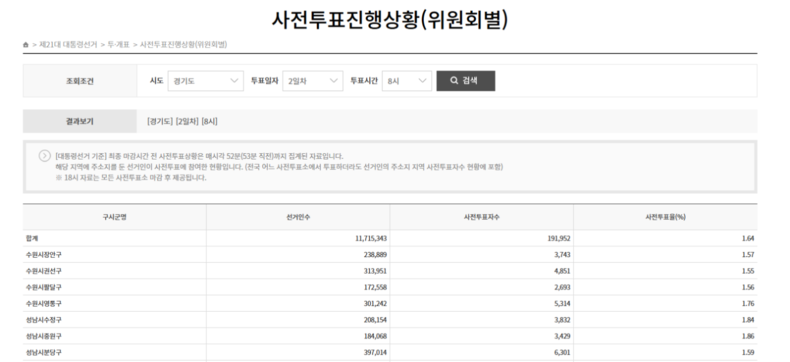Select the 수원시팔달구 row label
The width and height of the screenshot is (790, 362).
(44, 287)
